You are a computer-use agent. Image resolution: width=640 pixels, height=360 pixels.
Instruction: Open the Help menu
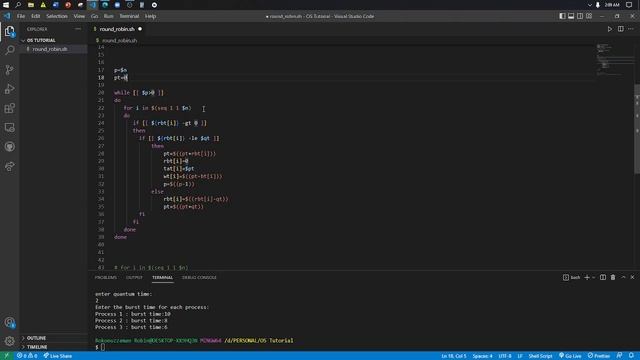coord(151,16)
